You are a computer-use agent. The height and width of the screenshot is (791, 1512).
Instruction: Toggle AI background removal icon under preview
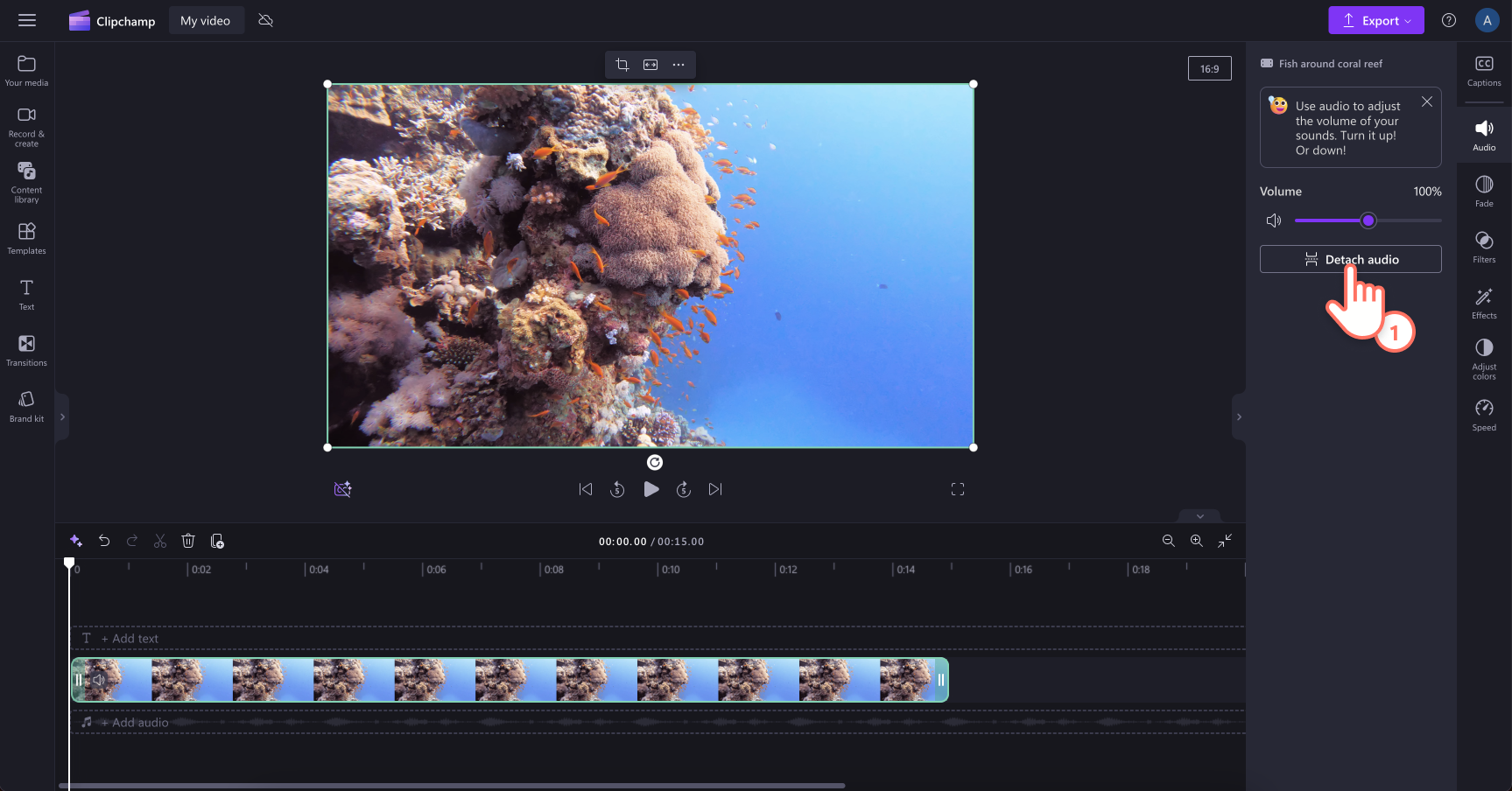[x=342, y=489]
